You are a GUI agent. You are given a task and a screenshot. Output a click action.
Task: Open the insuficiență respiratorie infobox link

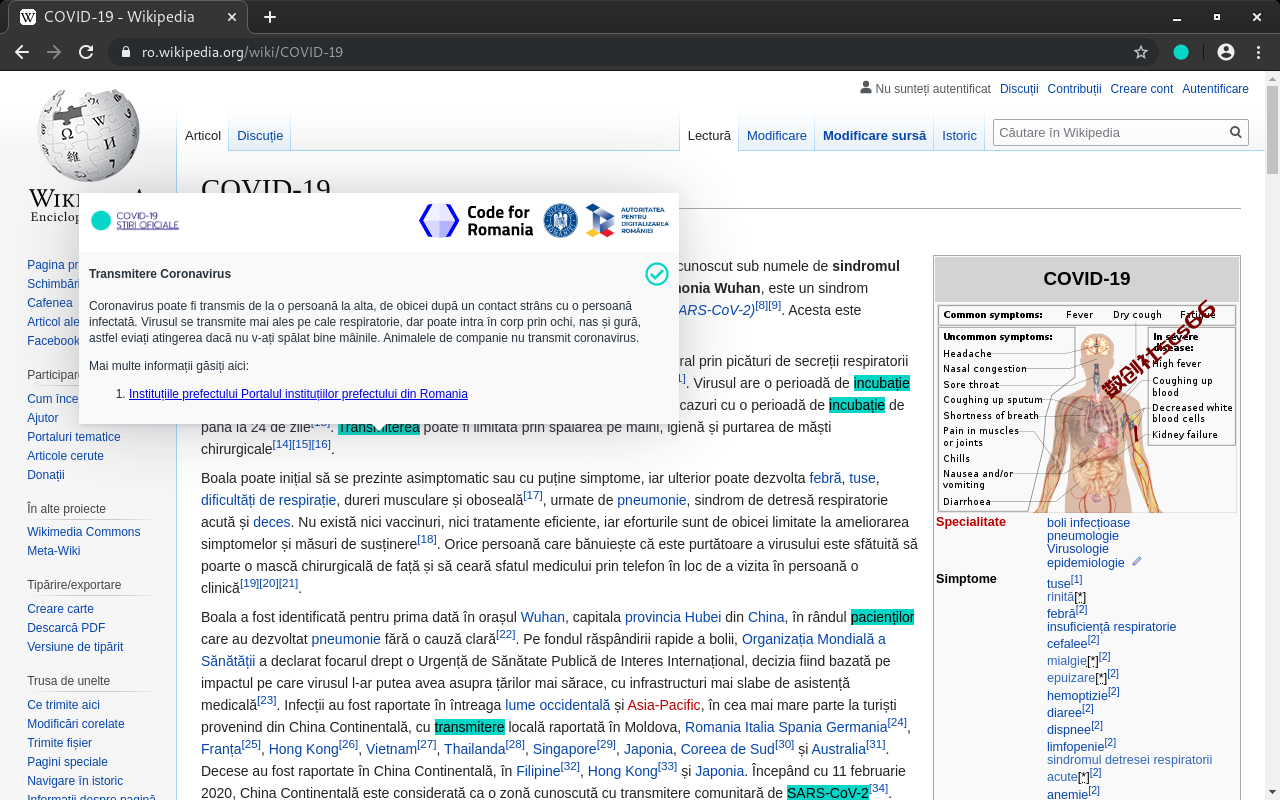(1111, 627)
